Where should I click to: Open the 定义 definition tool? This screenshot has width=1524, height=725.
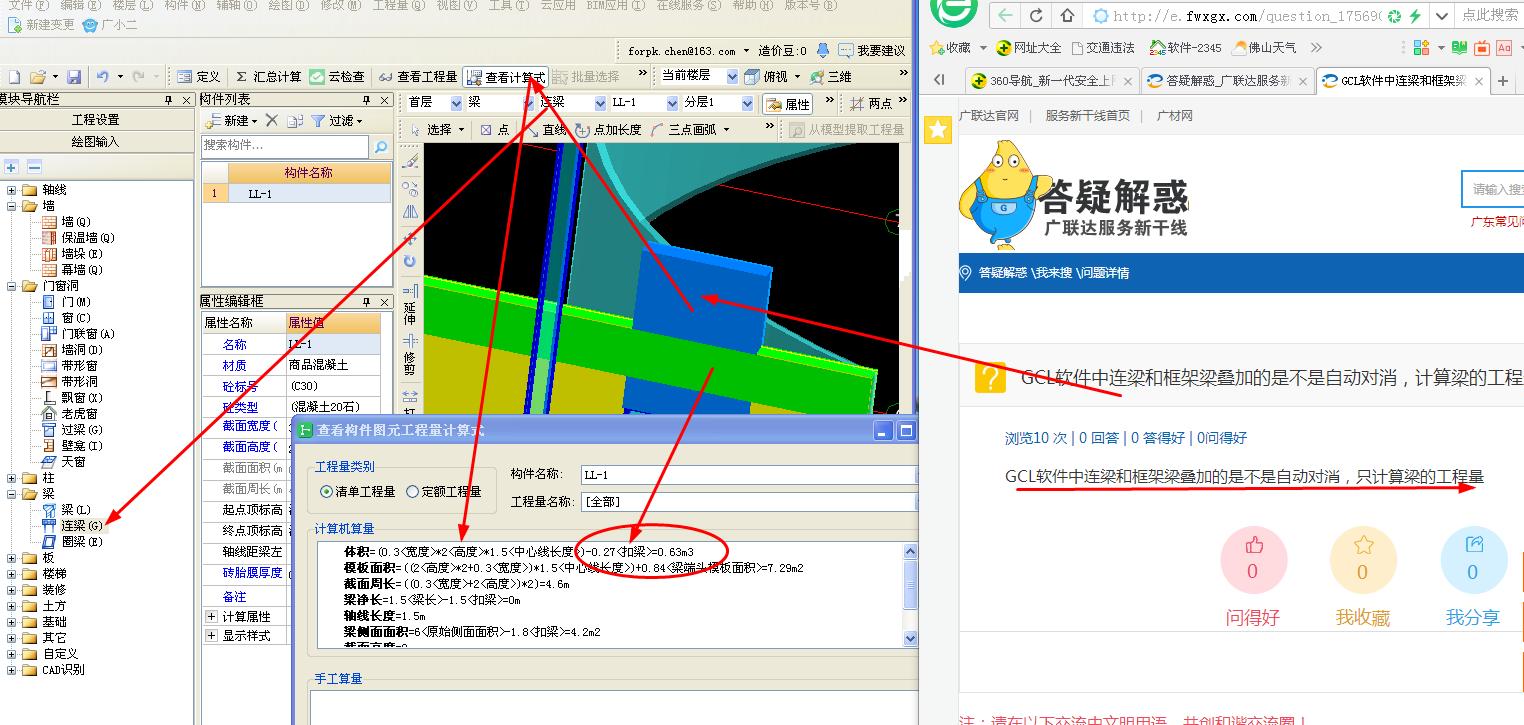click(198, 77)
